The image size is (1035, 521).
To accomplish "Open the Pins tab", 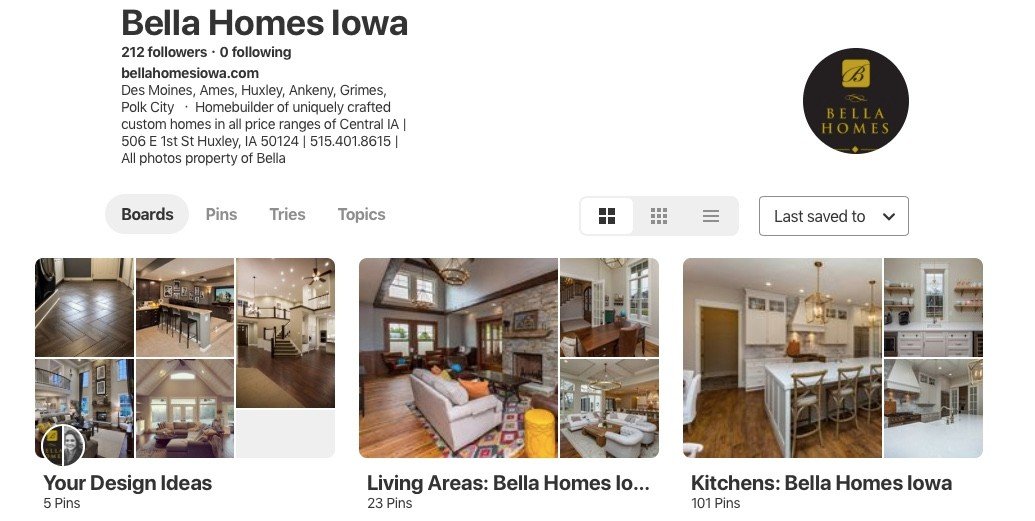I will (x=221, y=214).
